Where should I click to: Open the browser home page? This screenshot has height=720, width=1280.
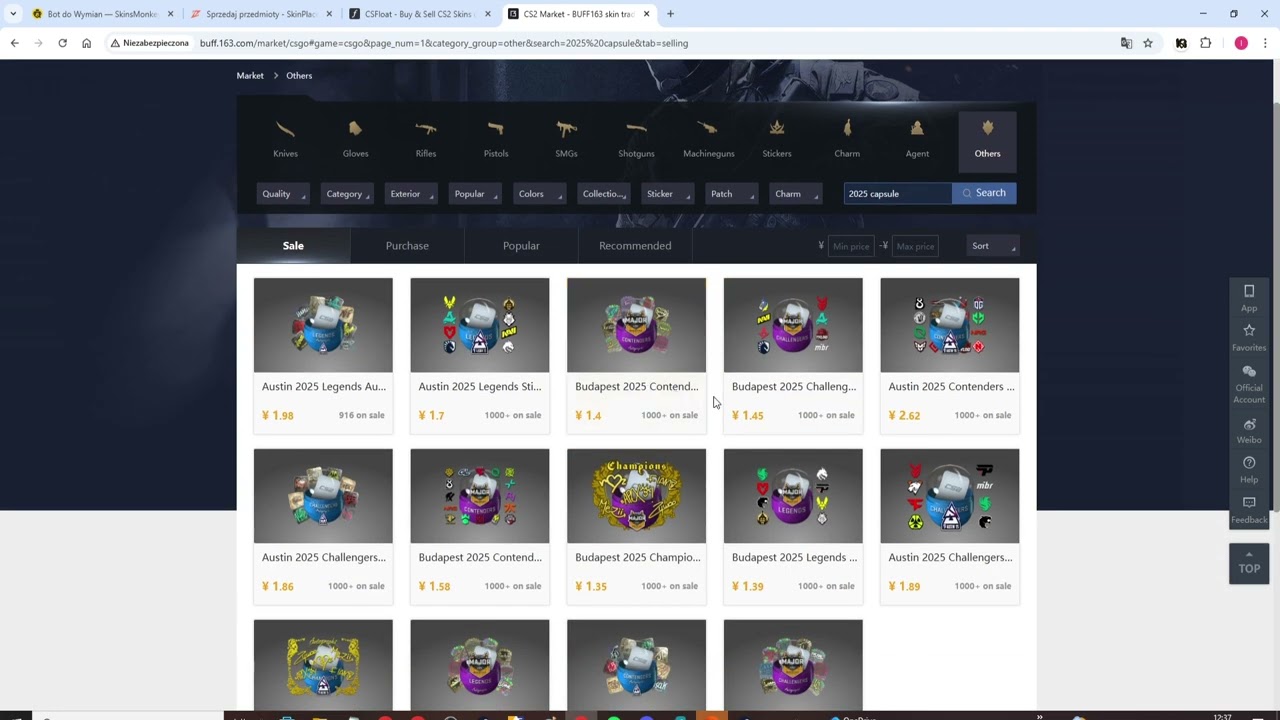(86, 43)
